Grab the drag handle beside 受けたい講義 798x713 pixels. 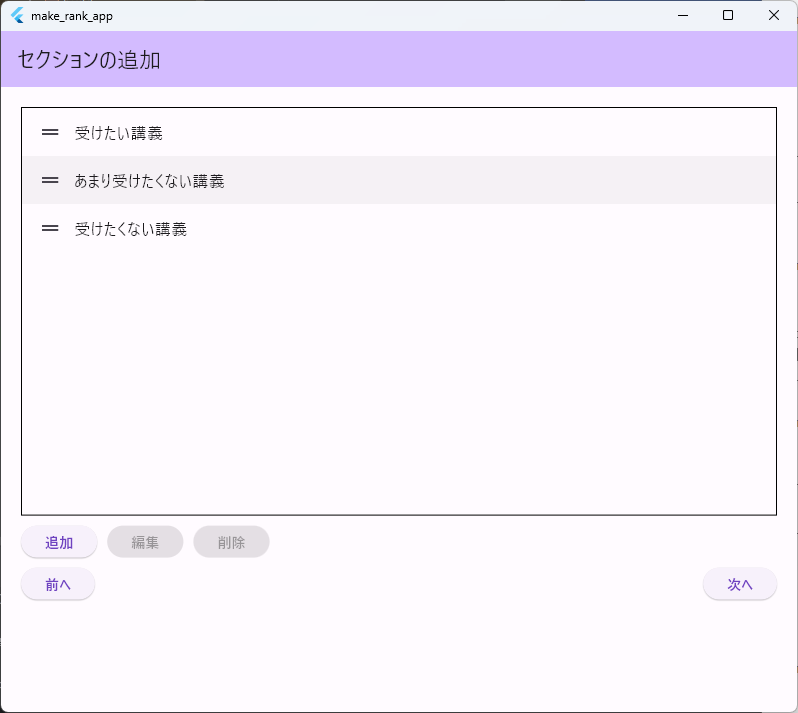50,132
